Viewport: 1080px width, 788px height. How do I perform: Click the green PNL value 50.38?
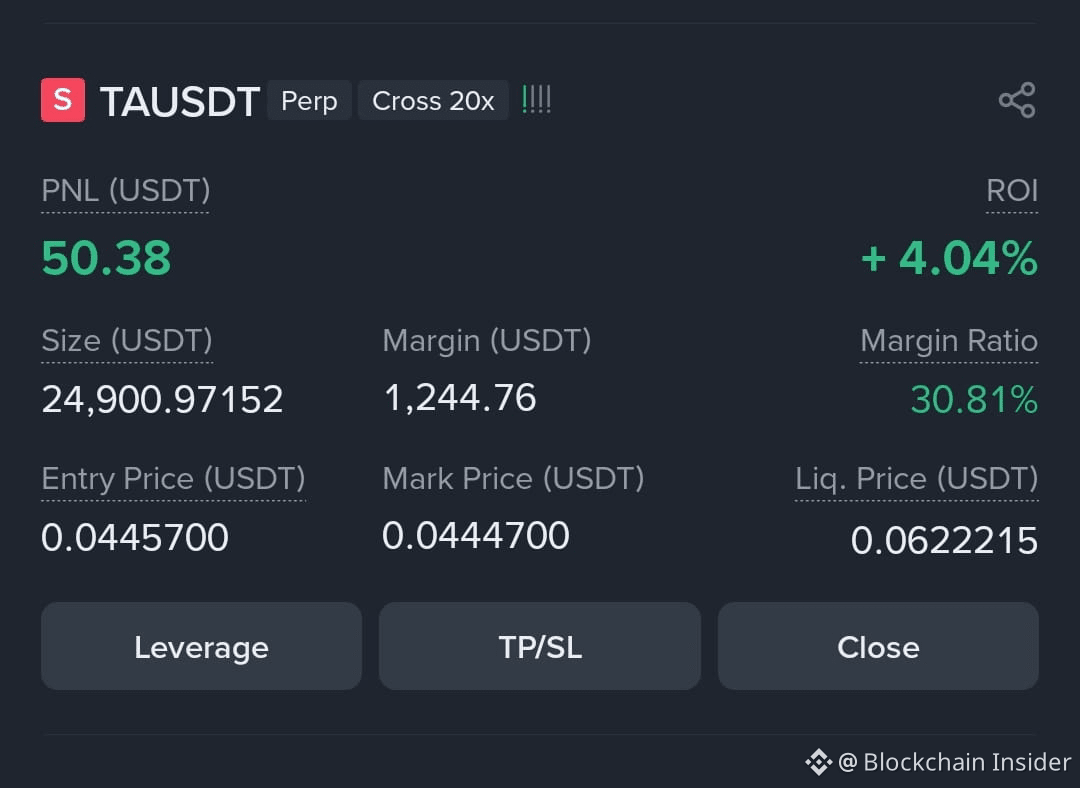(106, 257)
